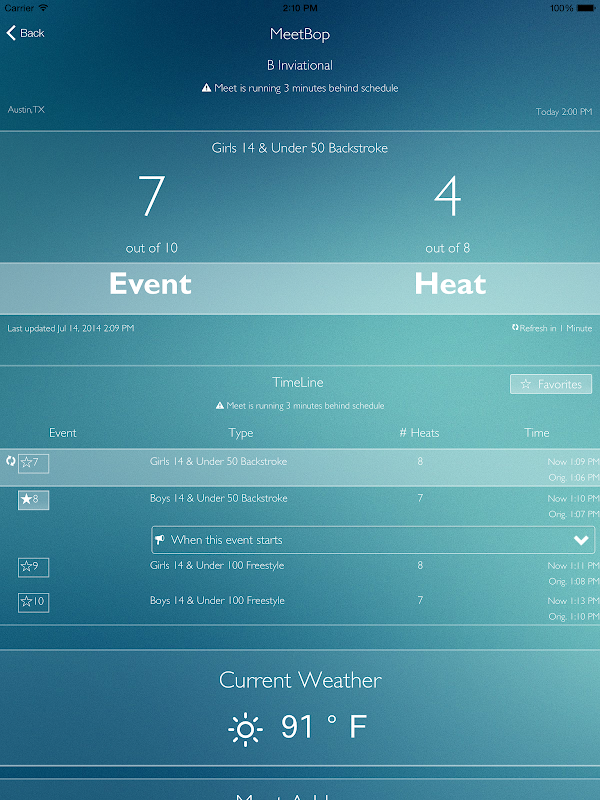This screenshot has width=600, height=800.
Task: Click the 'Last updated Jul 14, 2014' text
Action: coord(71,328)
